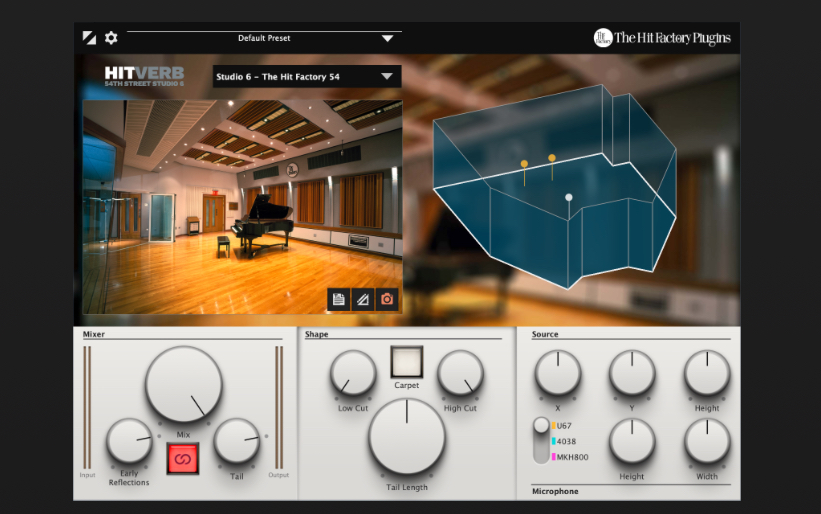Click the resize window icon in top bar

click(x=90, y=38)
